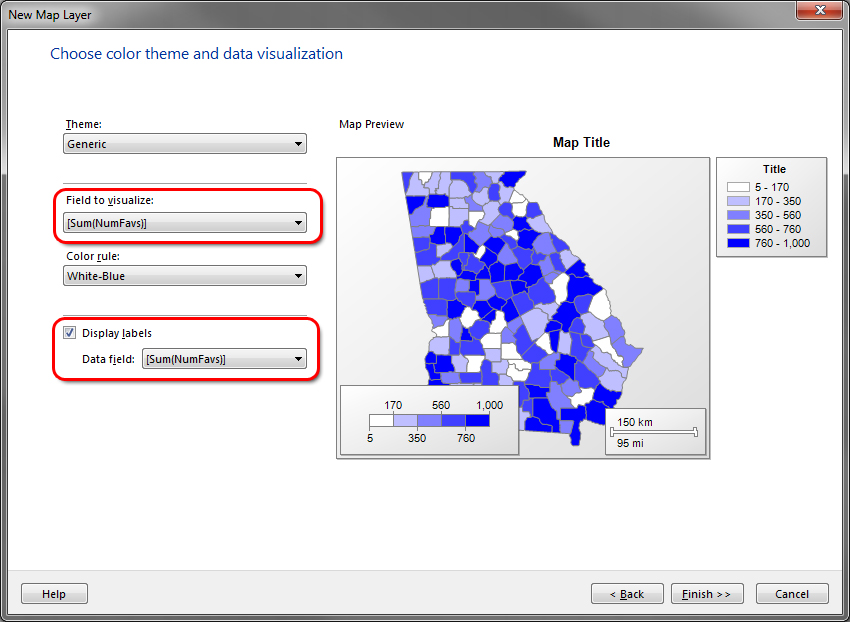Uncheck the Display labels checkbox
The height and width of the screenshot is (622, 850).
coord(70,333)
